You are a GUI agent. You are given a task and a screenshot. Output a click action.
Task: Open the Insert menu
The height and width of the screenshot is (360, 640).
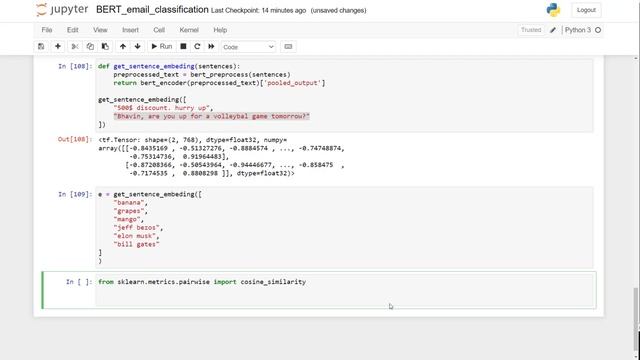coord(130,30)
